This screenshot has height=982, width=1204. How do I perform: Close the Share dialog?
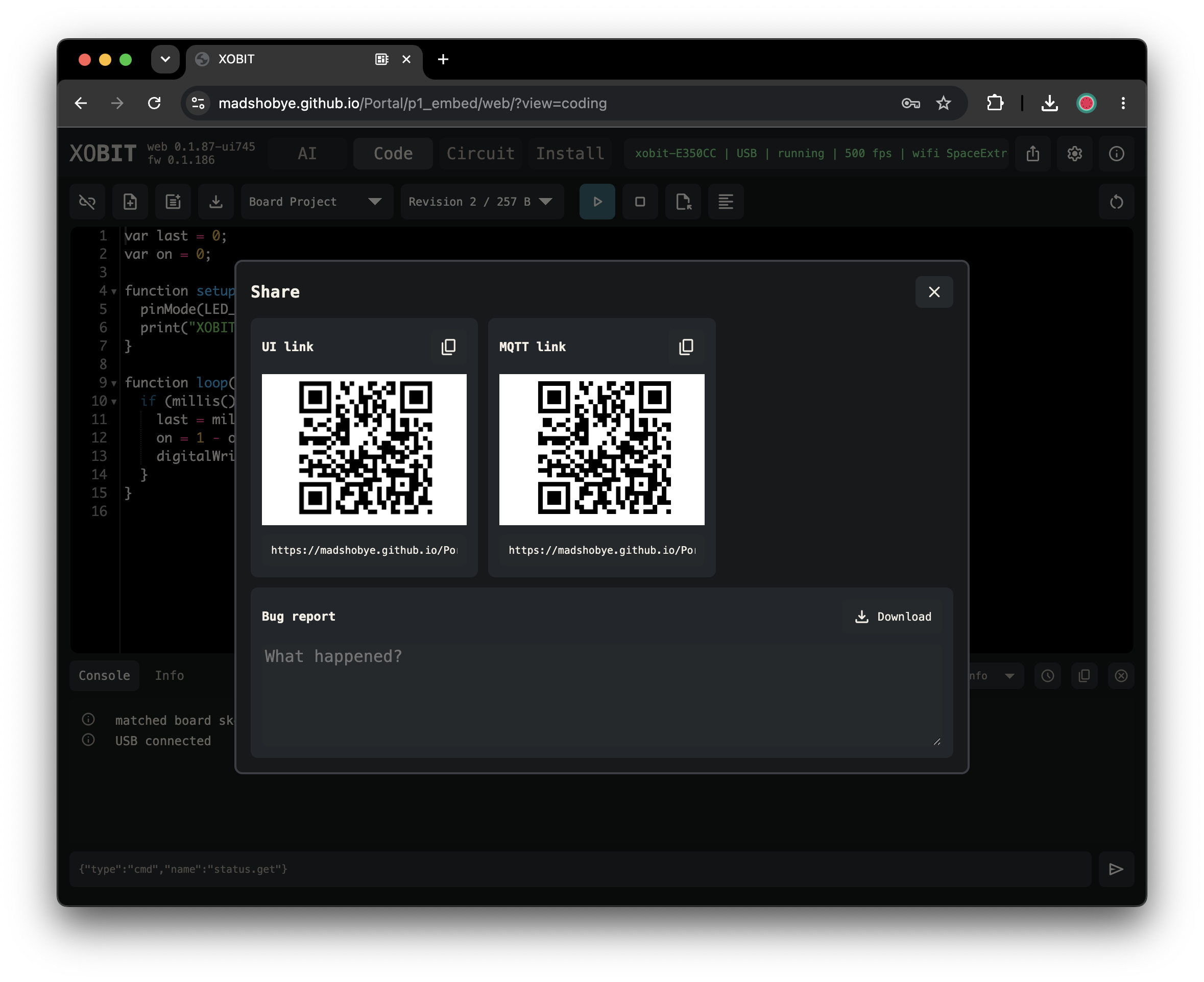(x=933, y=292)
